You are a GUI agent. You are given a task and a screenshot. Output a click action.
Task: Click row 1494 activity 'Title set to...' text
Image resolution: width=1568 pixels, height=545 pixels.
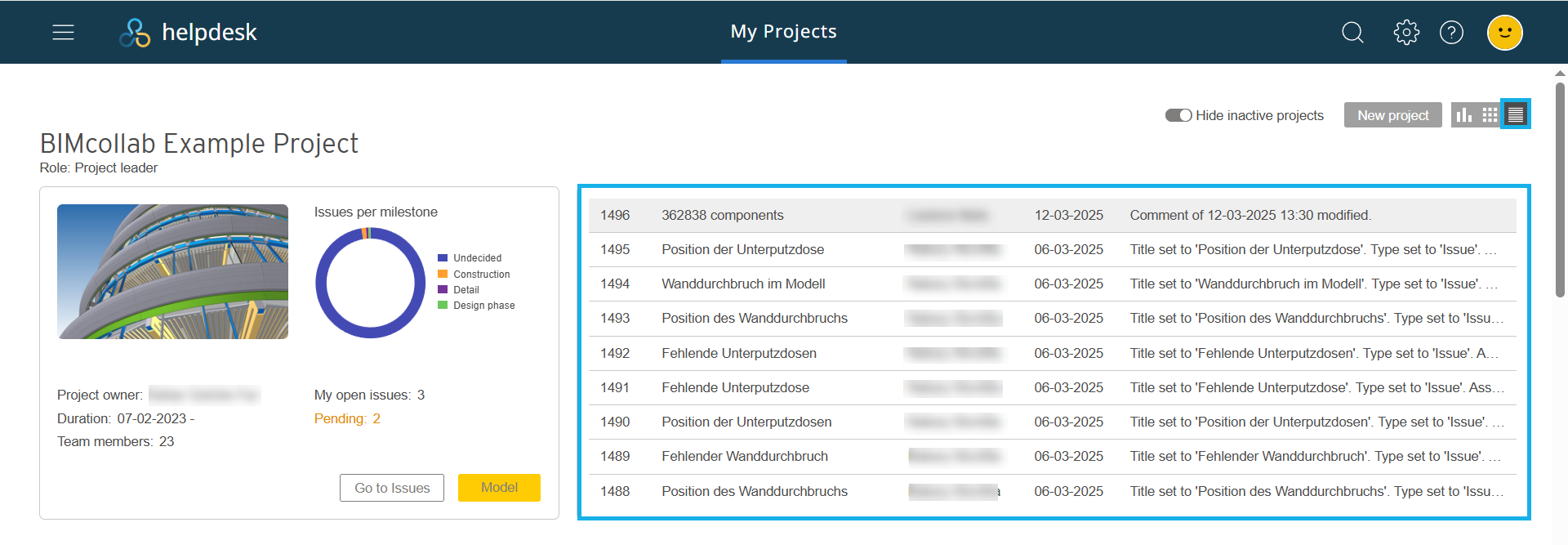coord(1314,284)
